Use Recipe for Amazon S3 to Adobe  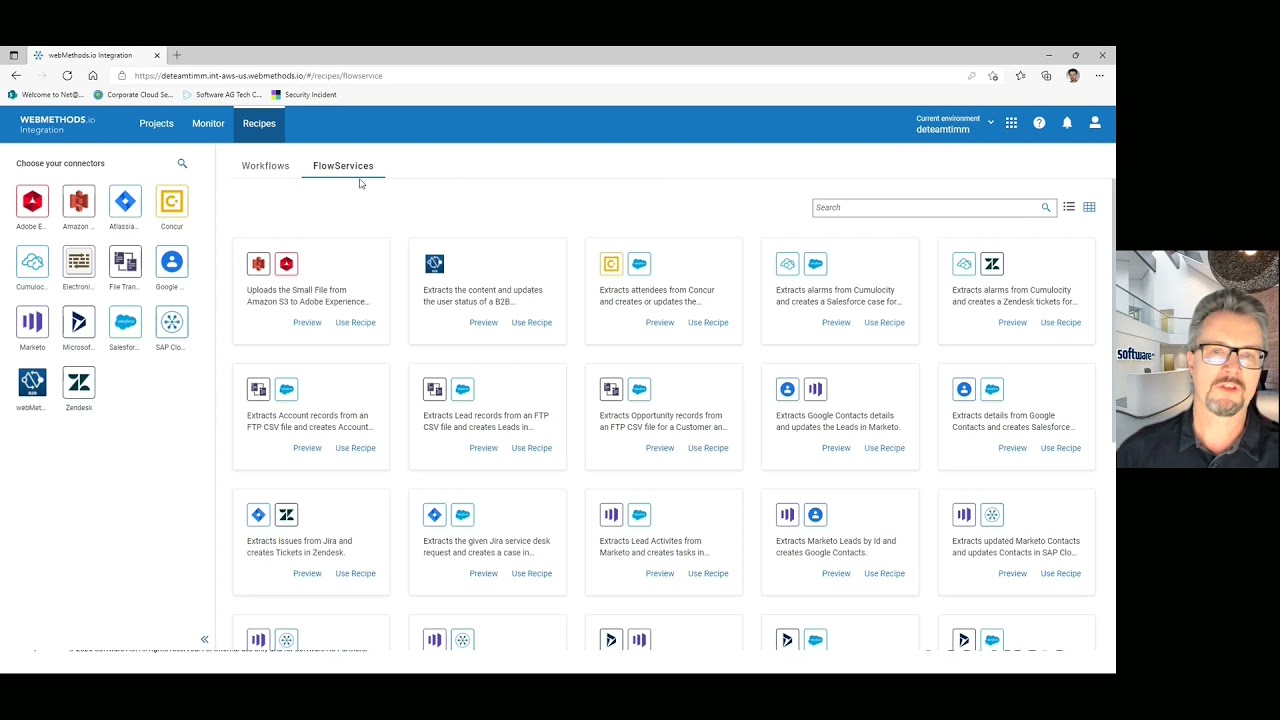(355, 322)
